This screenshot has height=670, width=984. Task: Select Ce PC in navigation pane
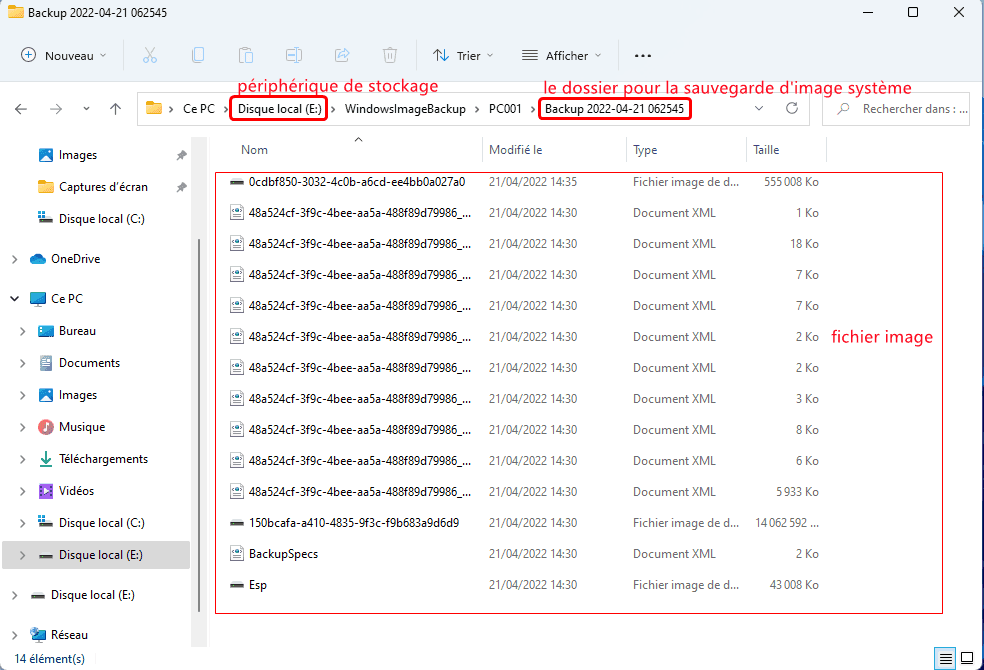tap(67, 299)
